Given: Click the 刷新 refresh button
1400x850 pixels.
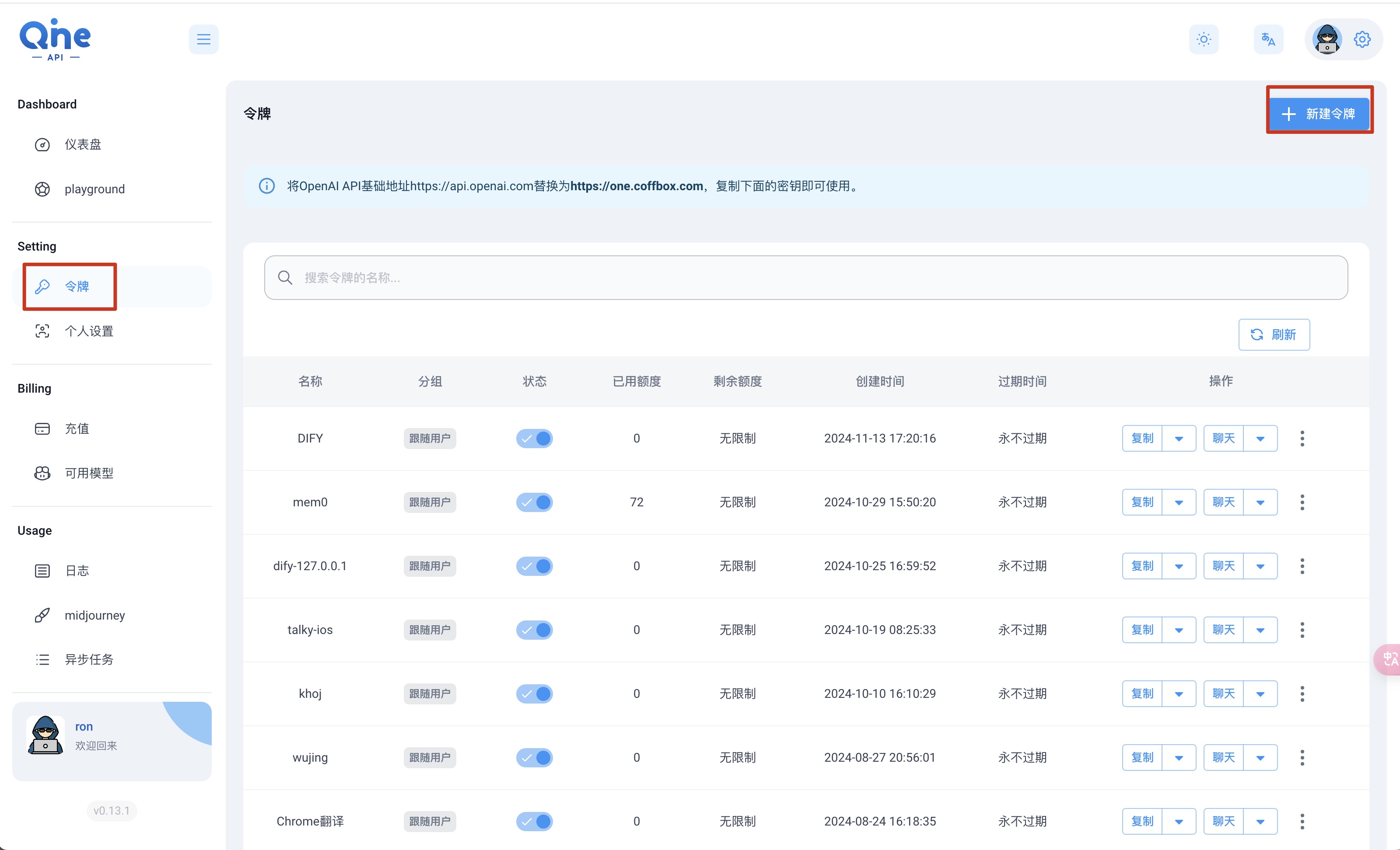Looking at the screenshot, I should (x=1274, y=334).
